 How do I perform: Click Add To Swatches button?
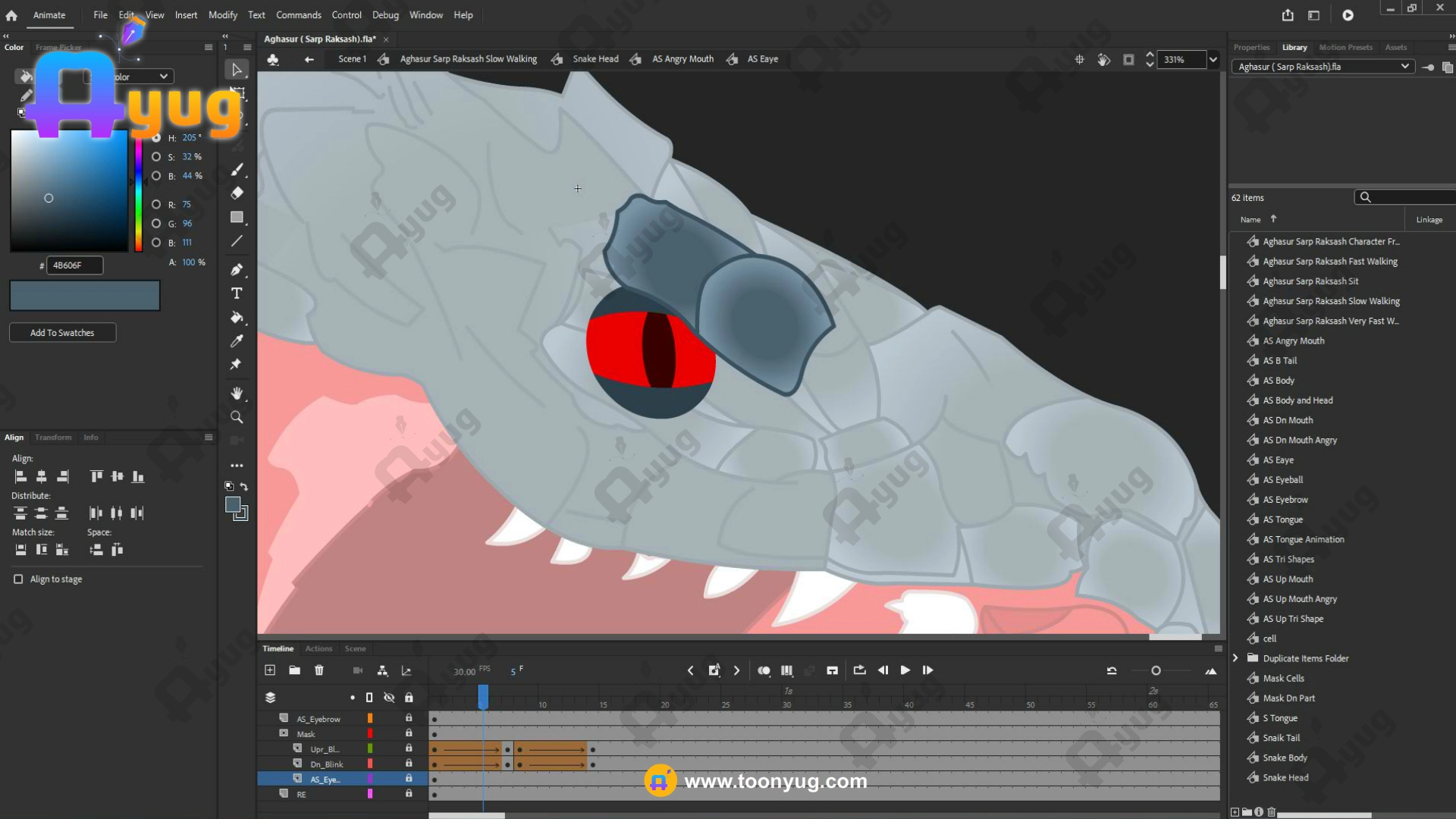point(62,333)
